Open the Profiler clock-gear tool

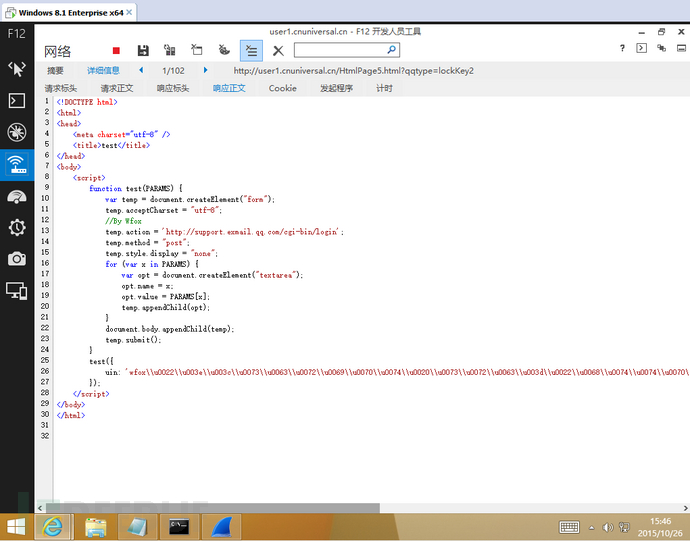click(17, 227)
